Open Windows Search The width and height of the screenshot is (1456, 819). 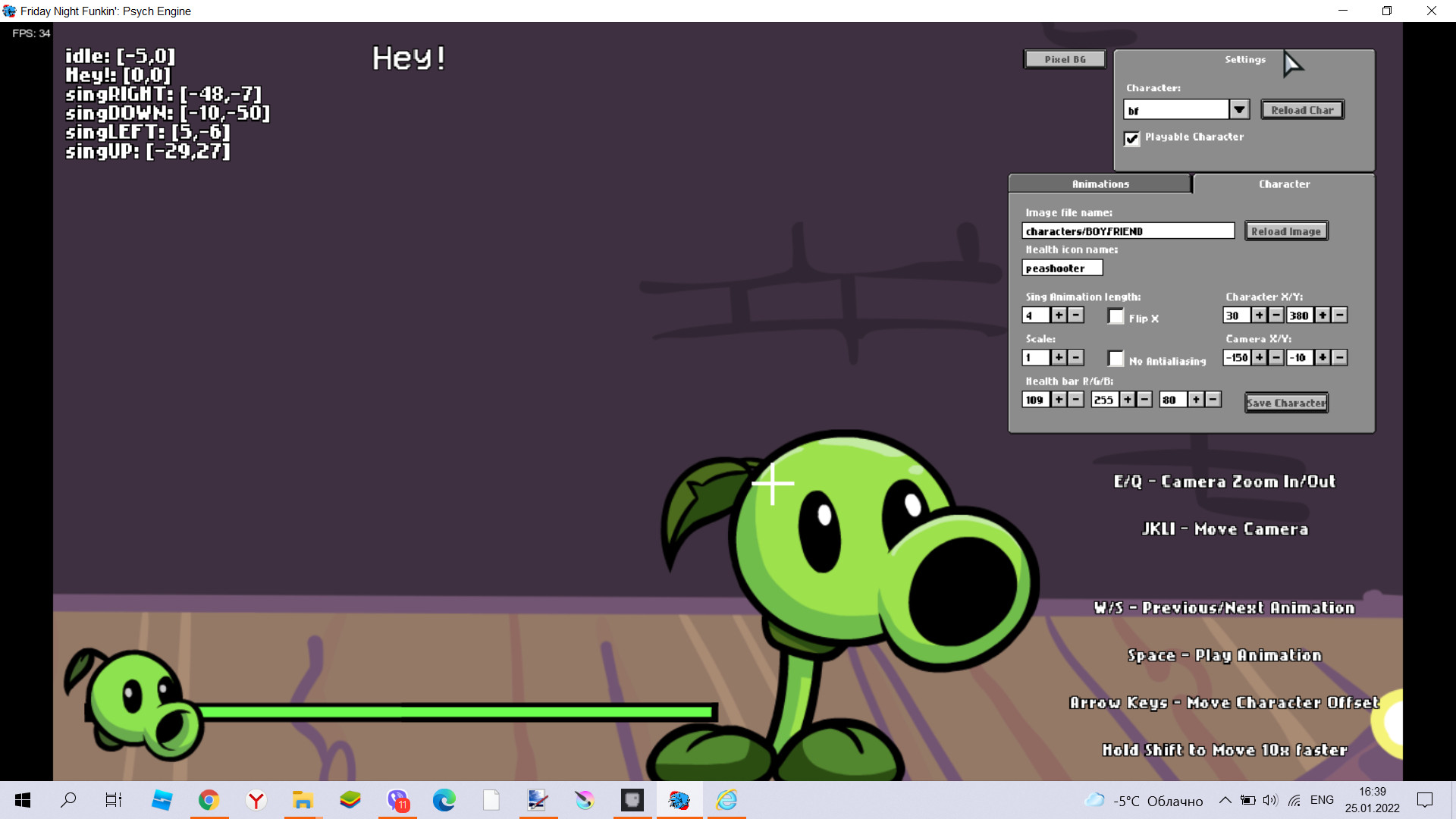(69, 799)
